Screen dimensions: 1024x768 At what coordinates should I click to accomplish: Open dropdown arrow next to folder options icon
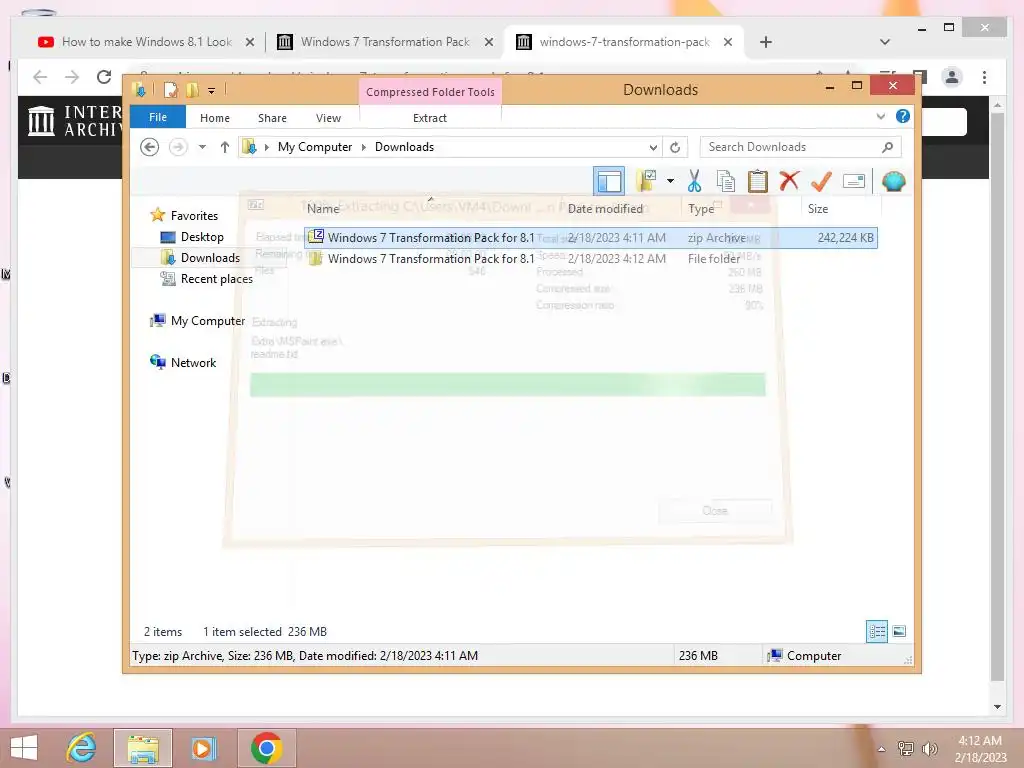tap(670, 181)
